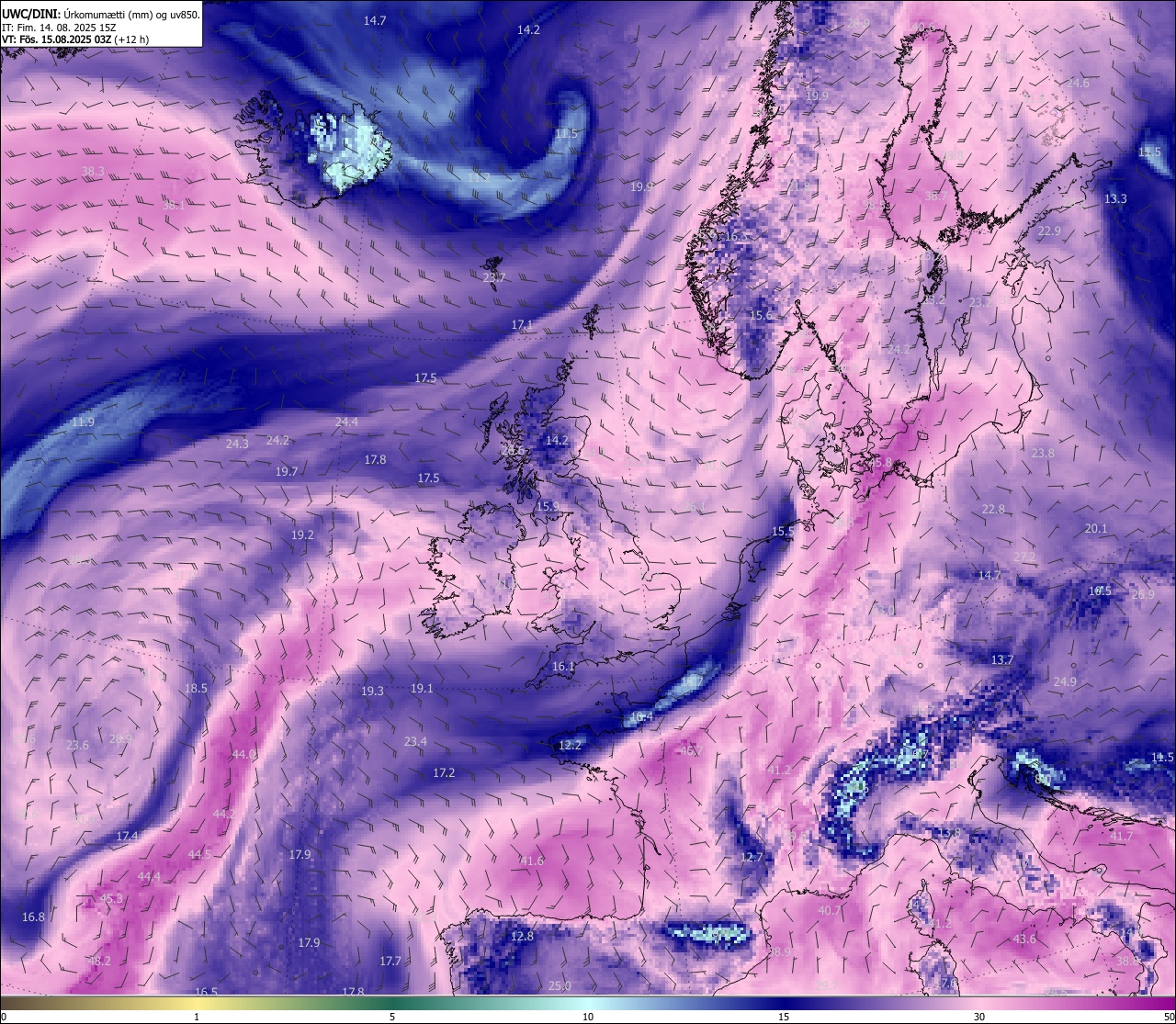Click the '23.4' map value
Image resolution: width=1176 pixels, height=1024 pixels.
click(x=415, y=741)
